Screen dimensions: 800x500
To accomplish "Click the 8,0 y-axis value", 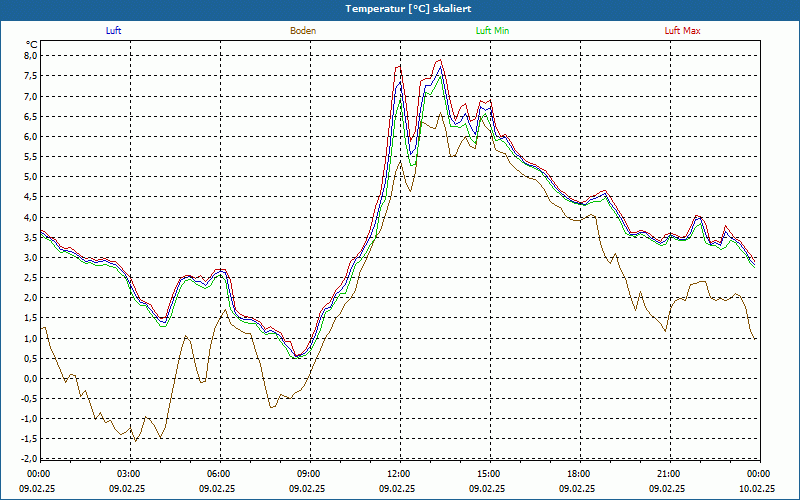I will (x=31, y=56).
